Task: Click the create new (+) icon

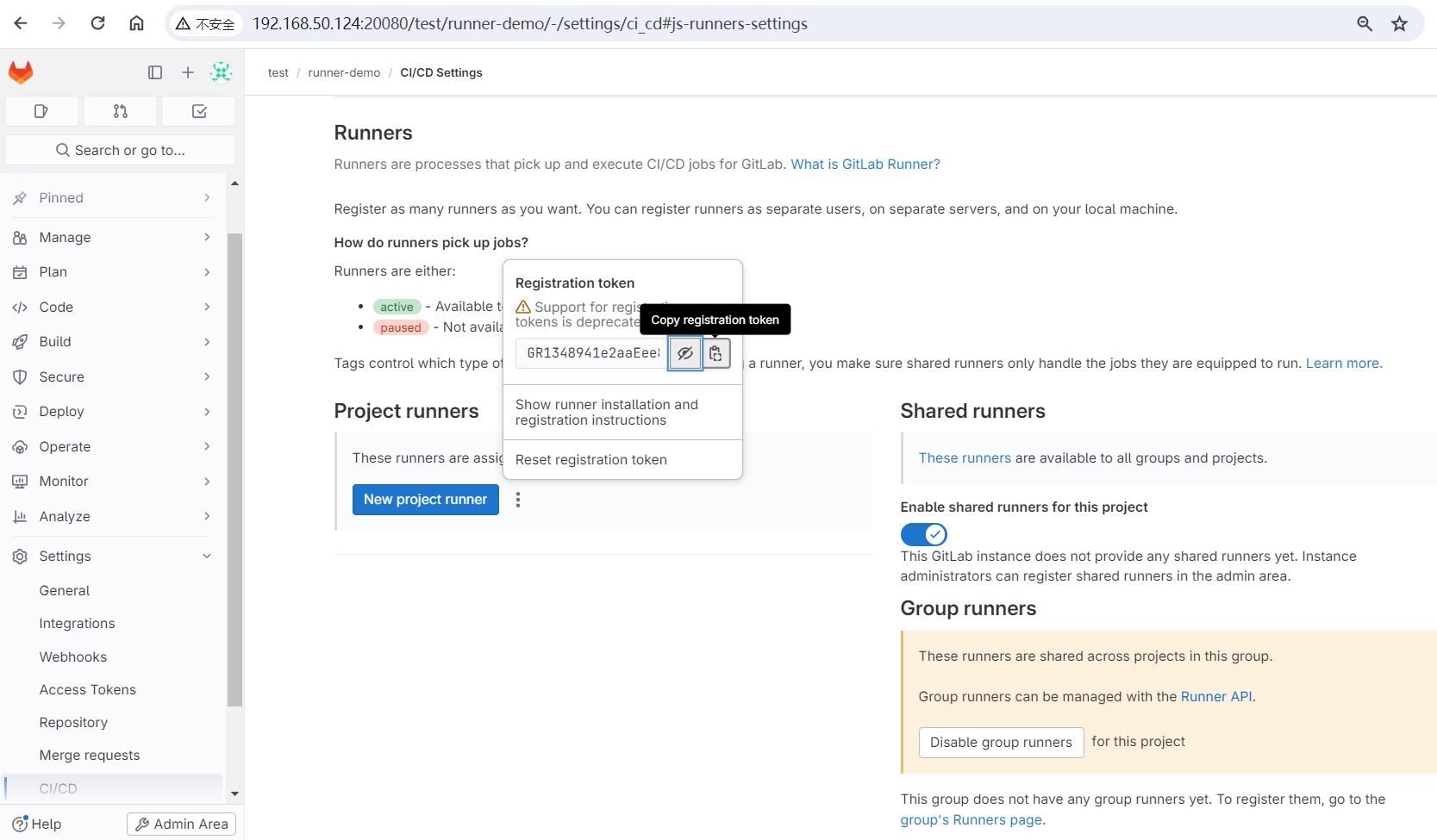Action: click(x=188, y=72)
